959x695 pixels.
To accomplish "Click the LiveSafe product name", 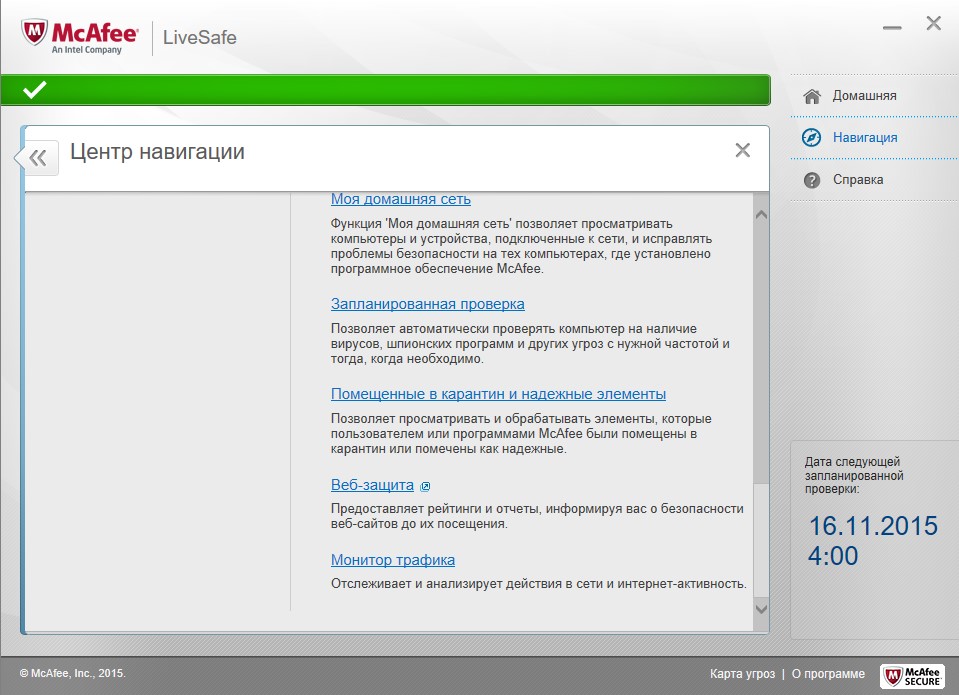I will pyautogui.click(x=199, y=37).
